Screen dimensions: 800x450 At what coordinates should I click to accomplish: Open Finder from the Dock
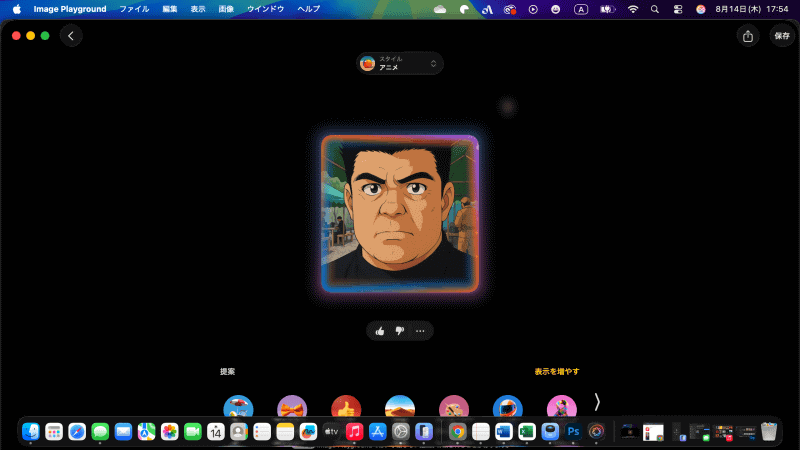(x=31, y=432)
